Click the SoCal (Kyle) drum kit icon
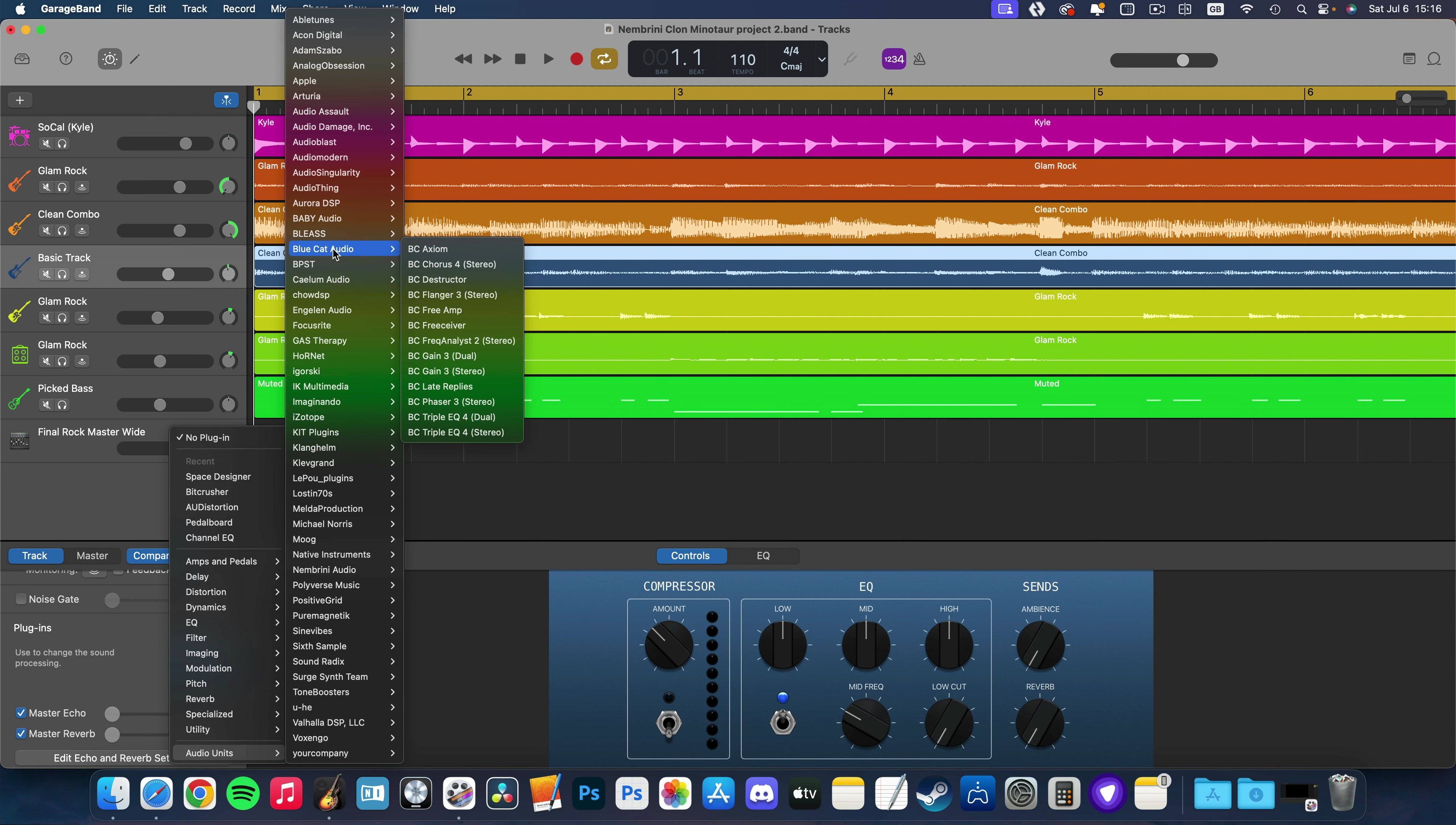 click(x=19, y=136)
